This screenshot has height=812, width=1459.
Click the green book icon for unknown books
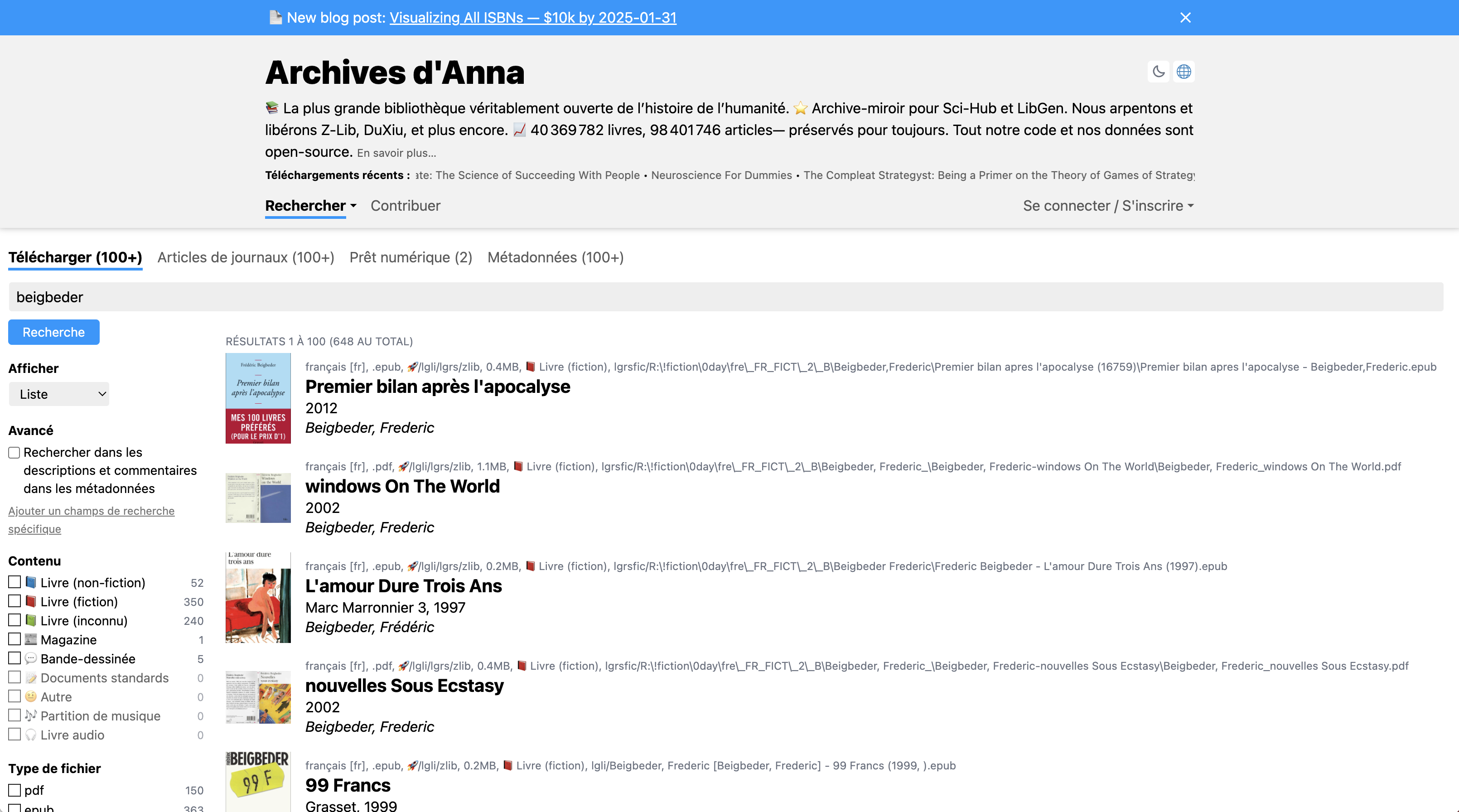coord(31,620)
